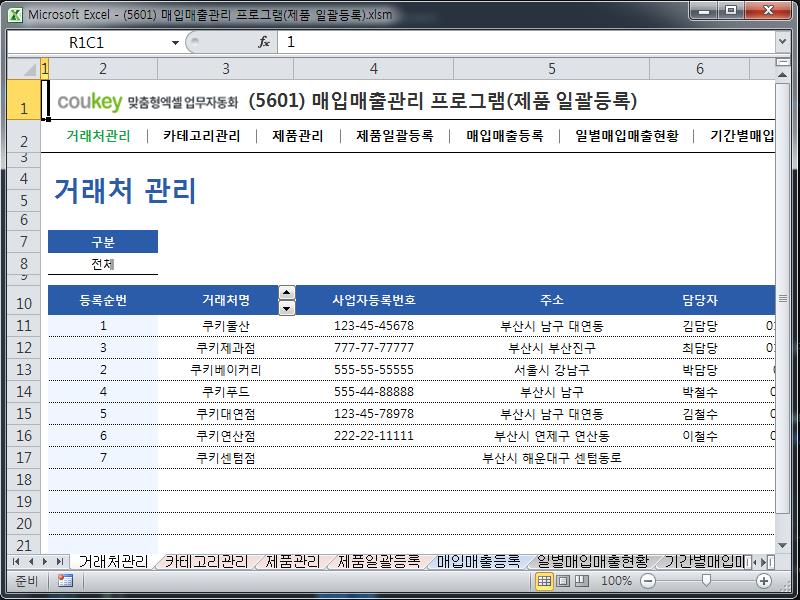The height and width of the screenshot is (600, 800).
Task: Select row header 11
Action: click(x=23, y=326)
